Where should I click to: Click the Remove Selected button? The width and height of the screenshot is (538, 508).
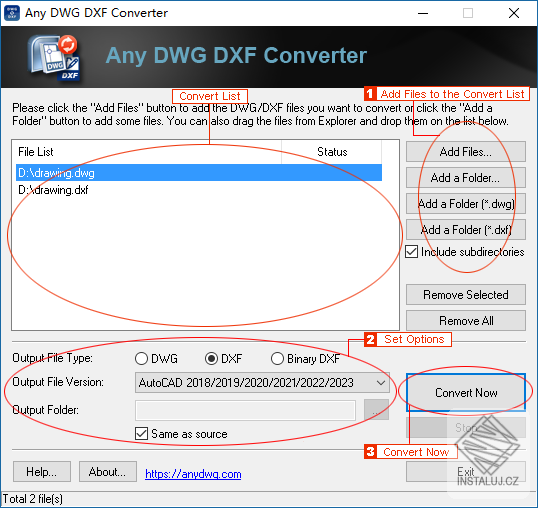pyautogui.click(x=466, y=295)
